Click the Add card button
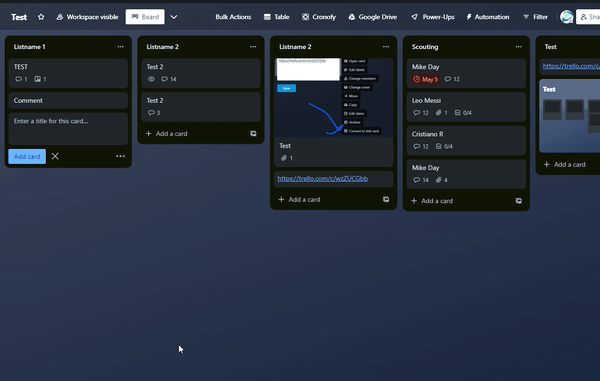This screenshot has height=381, width=600. click(x=27, y=156)
